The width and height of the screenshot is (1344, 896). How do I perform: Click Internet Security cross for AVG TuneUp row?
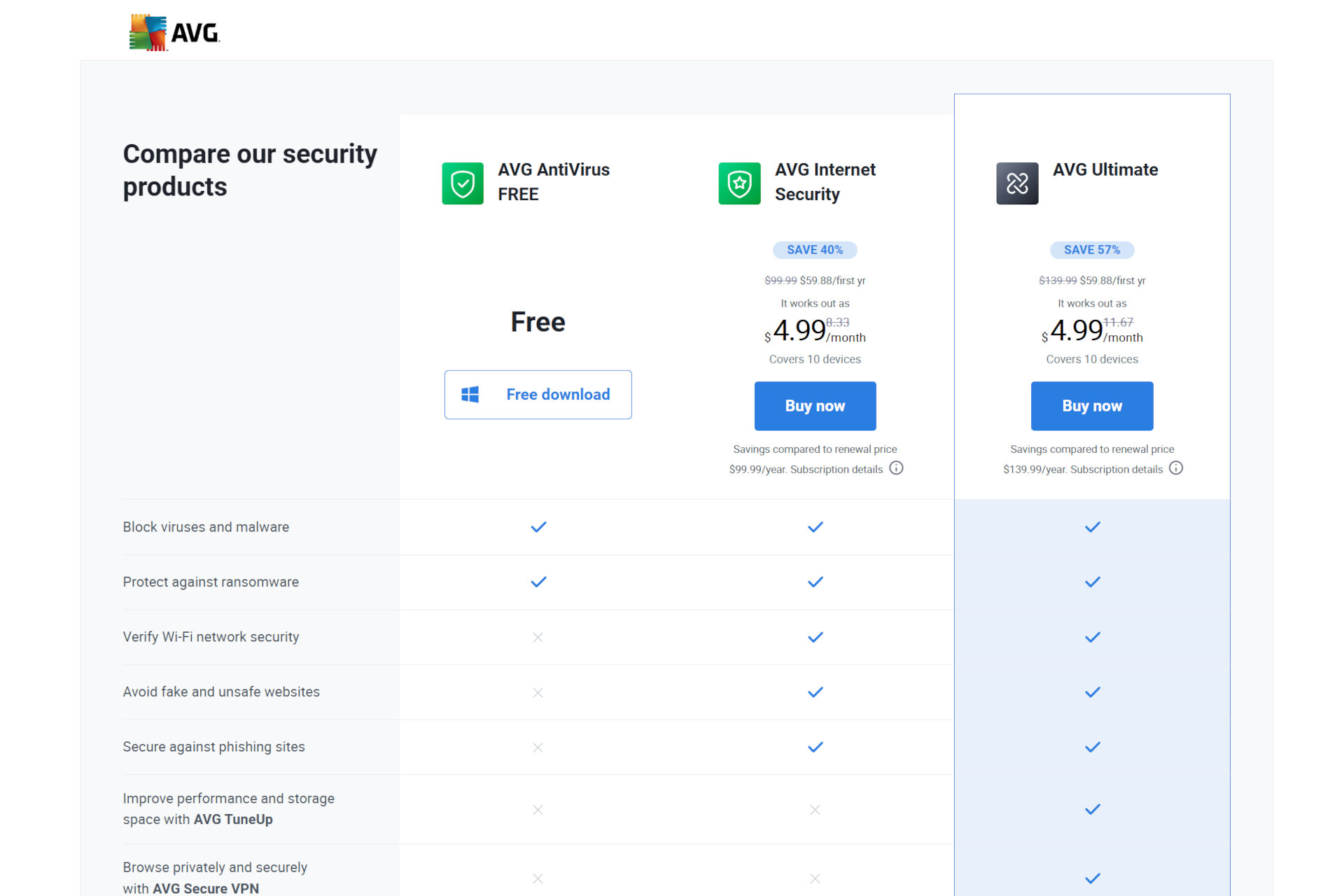pyautogui.click(x=815, y=810)
